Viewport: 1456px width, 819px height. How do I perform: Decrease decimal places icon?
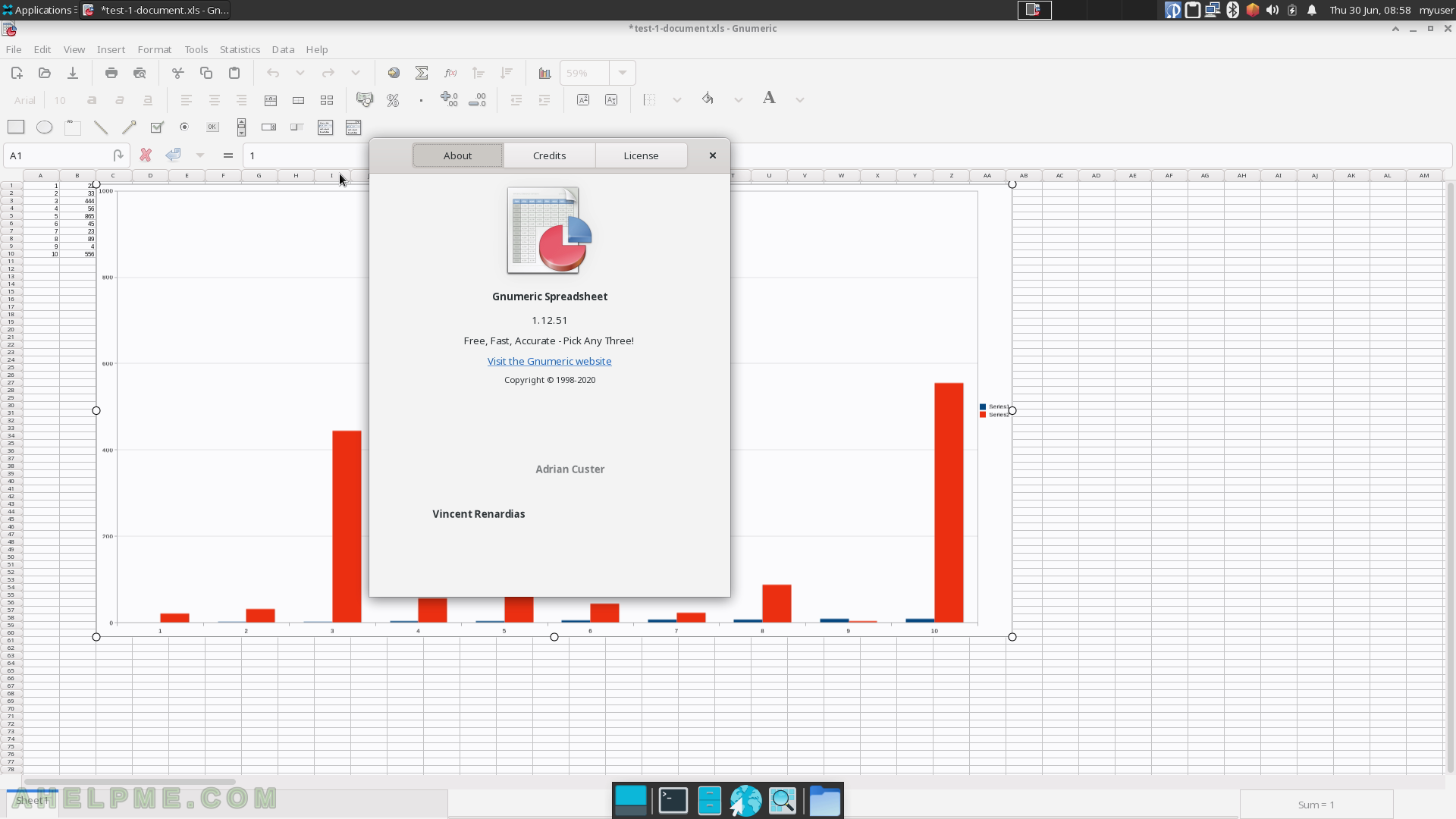[477, 99]
